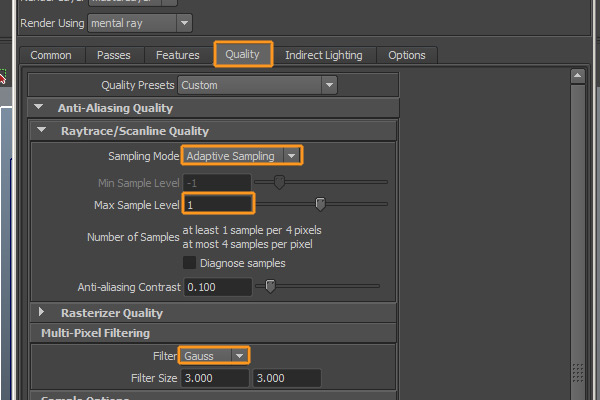Click the Anti-aliasing Contrast value field
Viewport: 600px width, 400px height.
point(218,287)
